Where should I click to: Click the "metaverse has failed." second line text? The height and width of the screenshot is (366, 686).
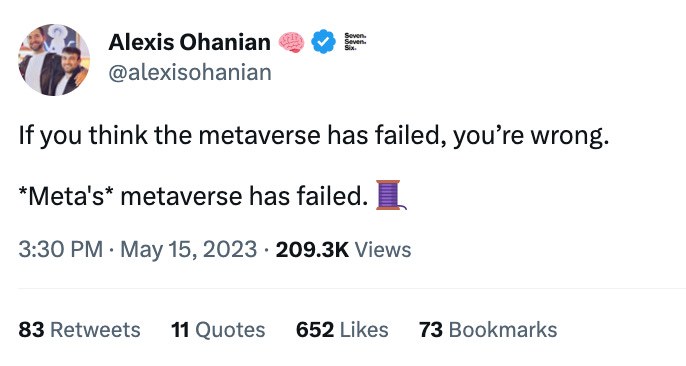244,196
